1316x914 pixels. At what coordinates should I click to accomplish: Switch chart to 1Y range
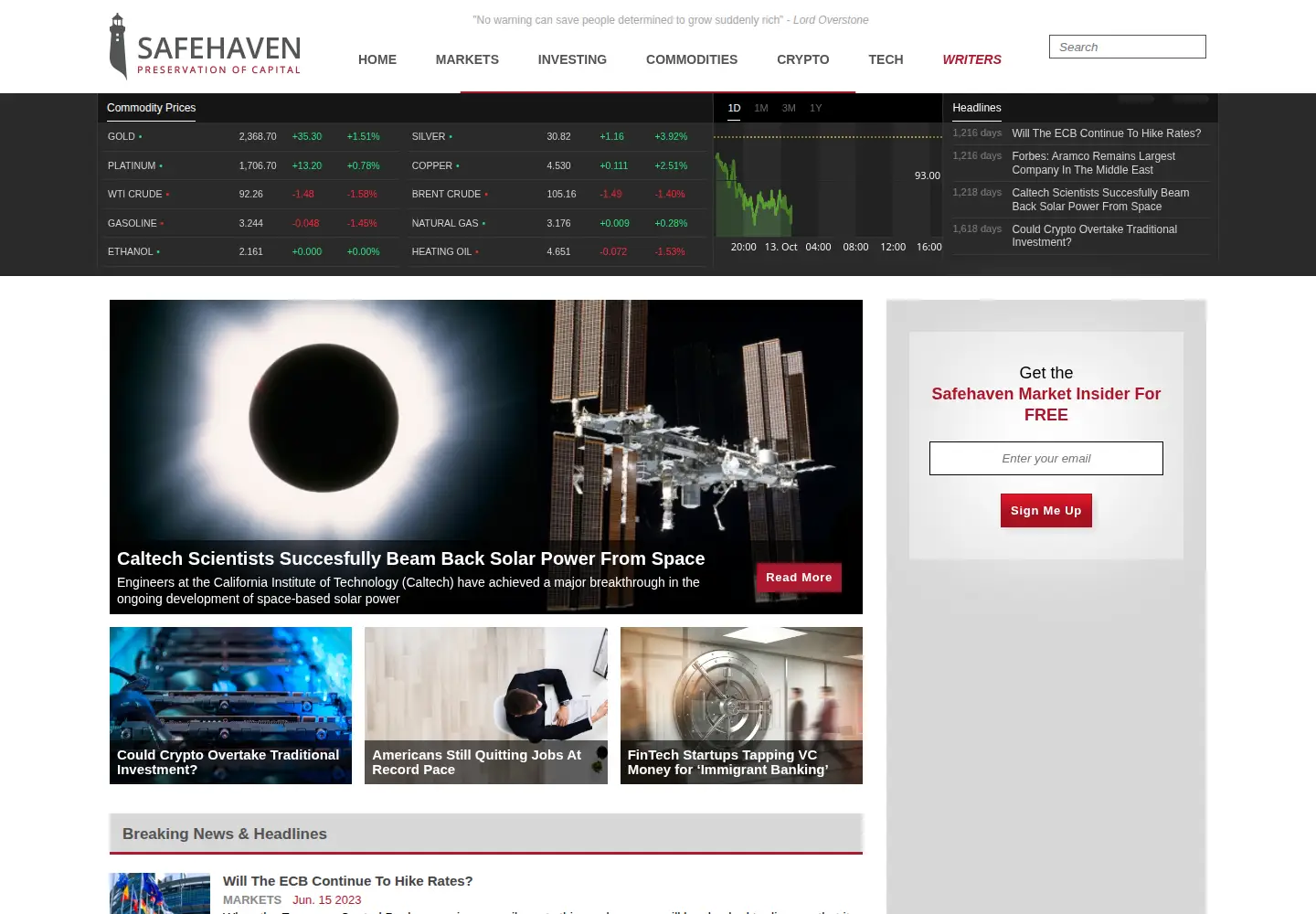[816, 108]
